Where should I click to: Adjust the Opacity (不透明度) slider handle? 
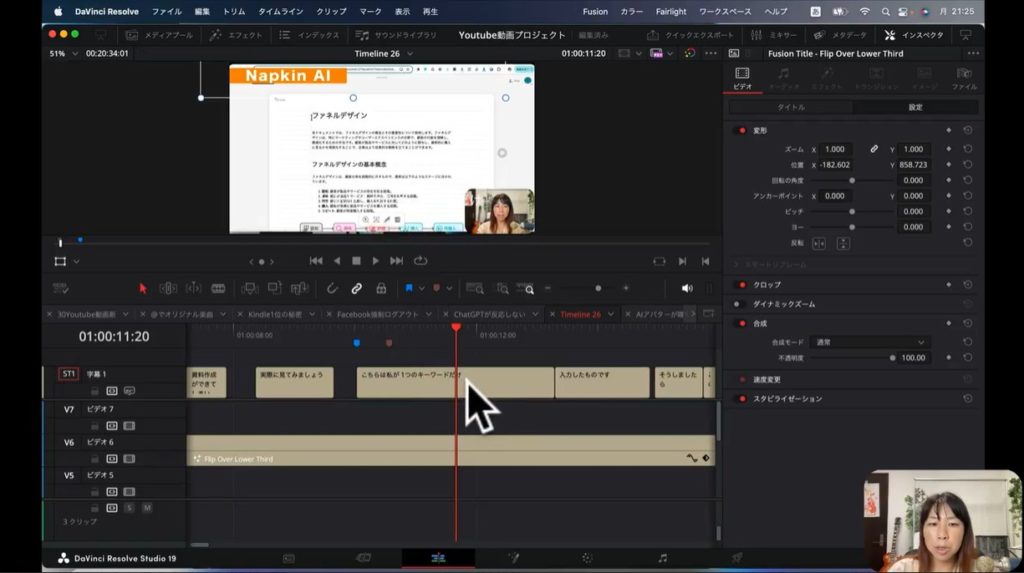coord(892,357)
